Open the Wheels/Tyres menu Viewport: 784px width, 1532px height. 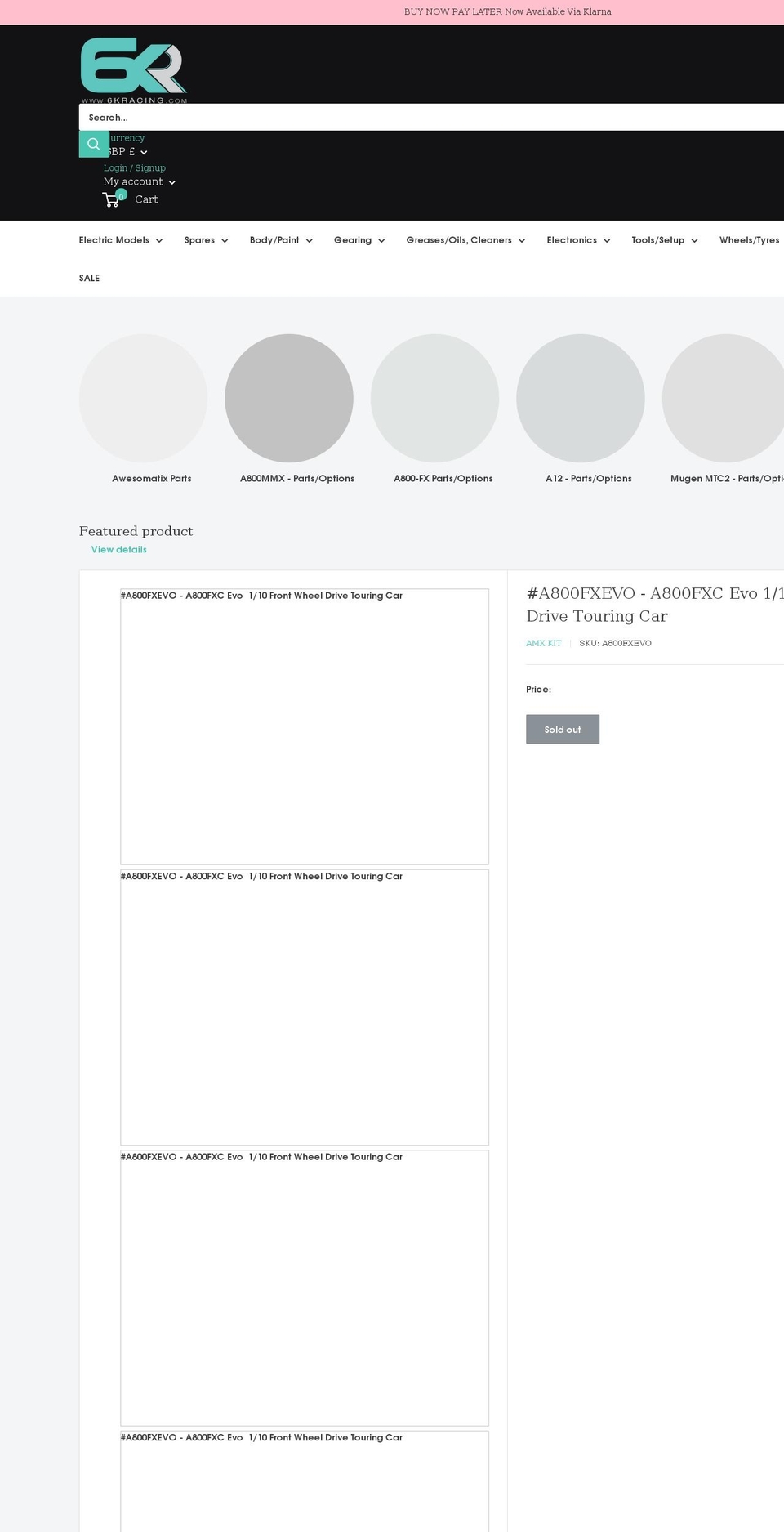pos(750,240)
